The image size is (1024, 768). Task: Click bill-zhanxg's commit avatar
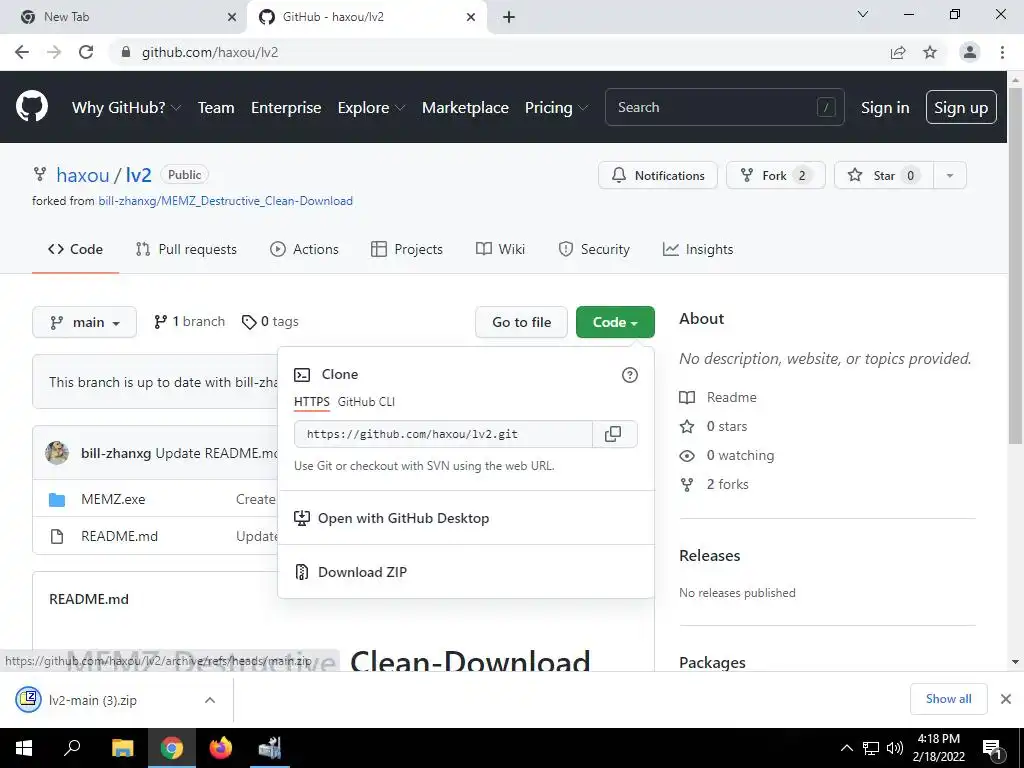click(57, 453)
